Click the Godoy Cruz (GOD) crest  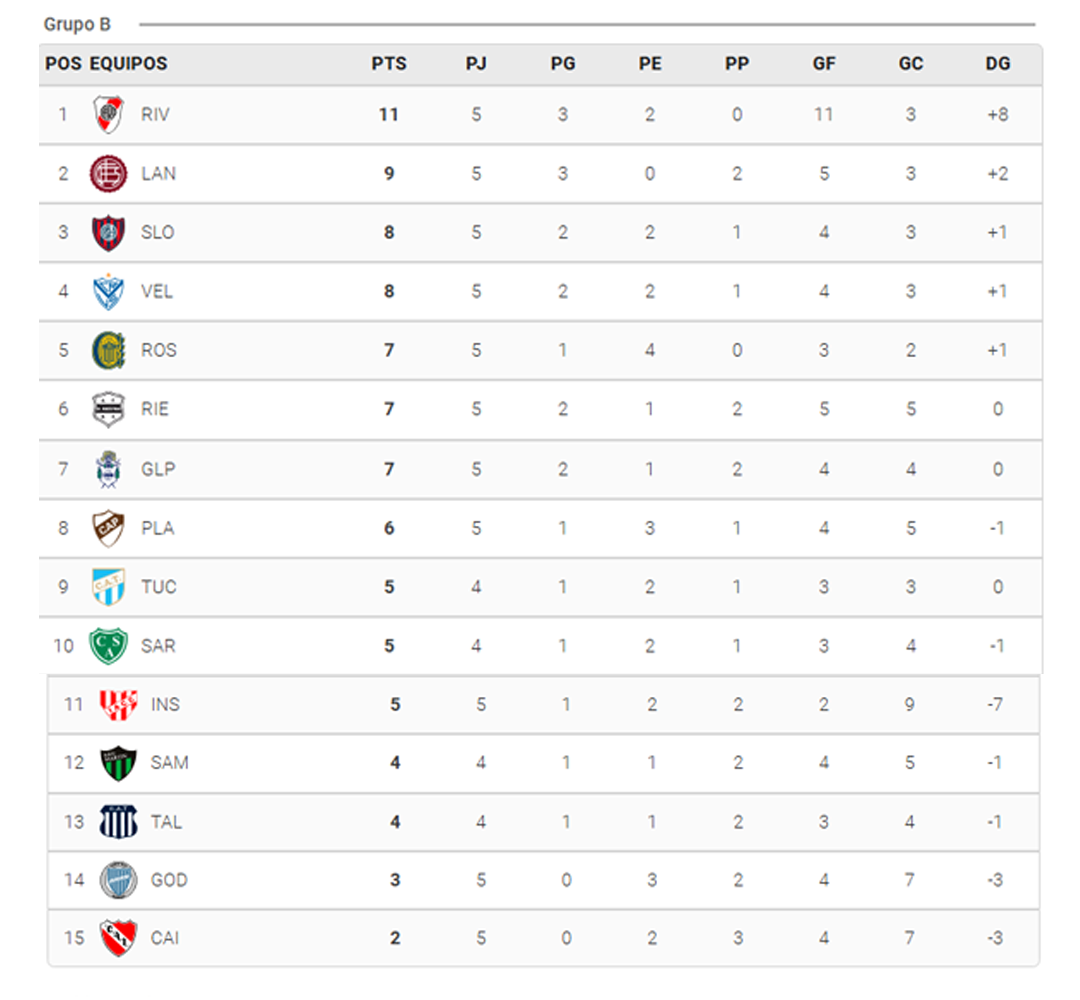[118, 881]
